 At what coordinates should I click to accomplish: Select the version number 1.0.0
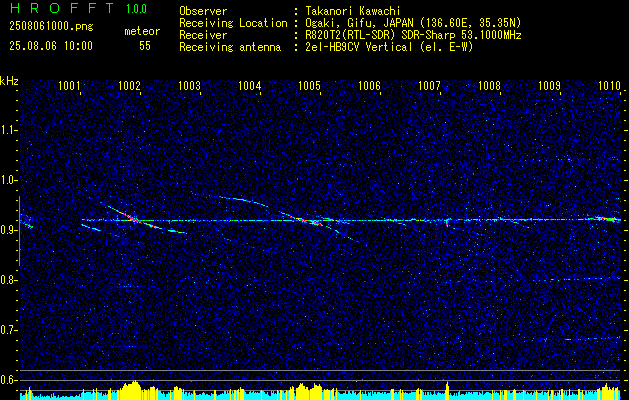[x=136, y=9]
